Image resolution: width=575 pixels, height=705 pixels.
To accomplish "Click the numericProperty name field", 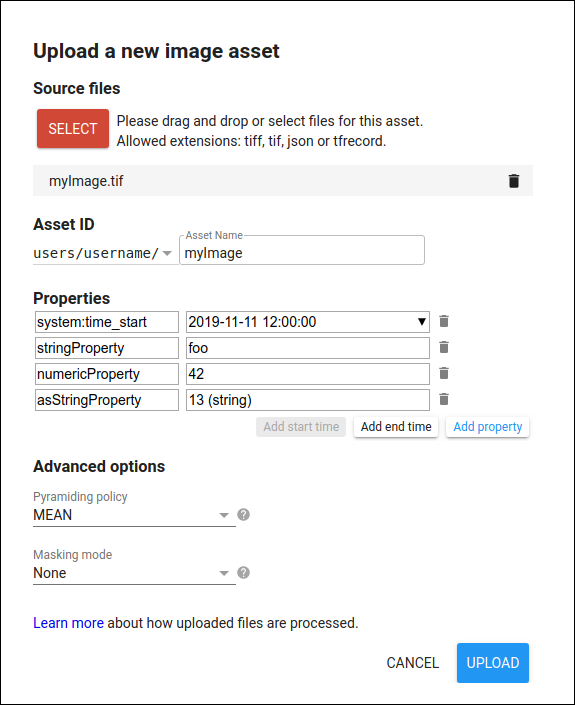I will click(107, 374).
